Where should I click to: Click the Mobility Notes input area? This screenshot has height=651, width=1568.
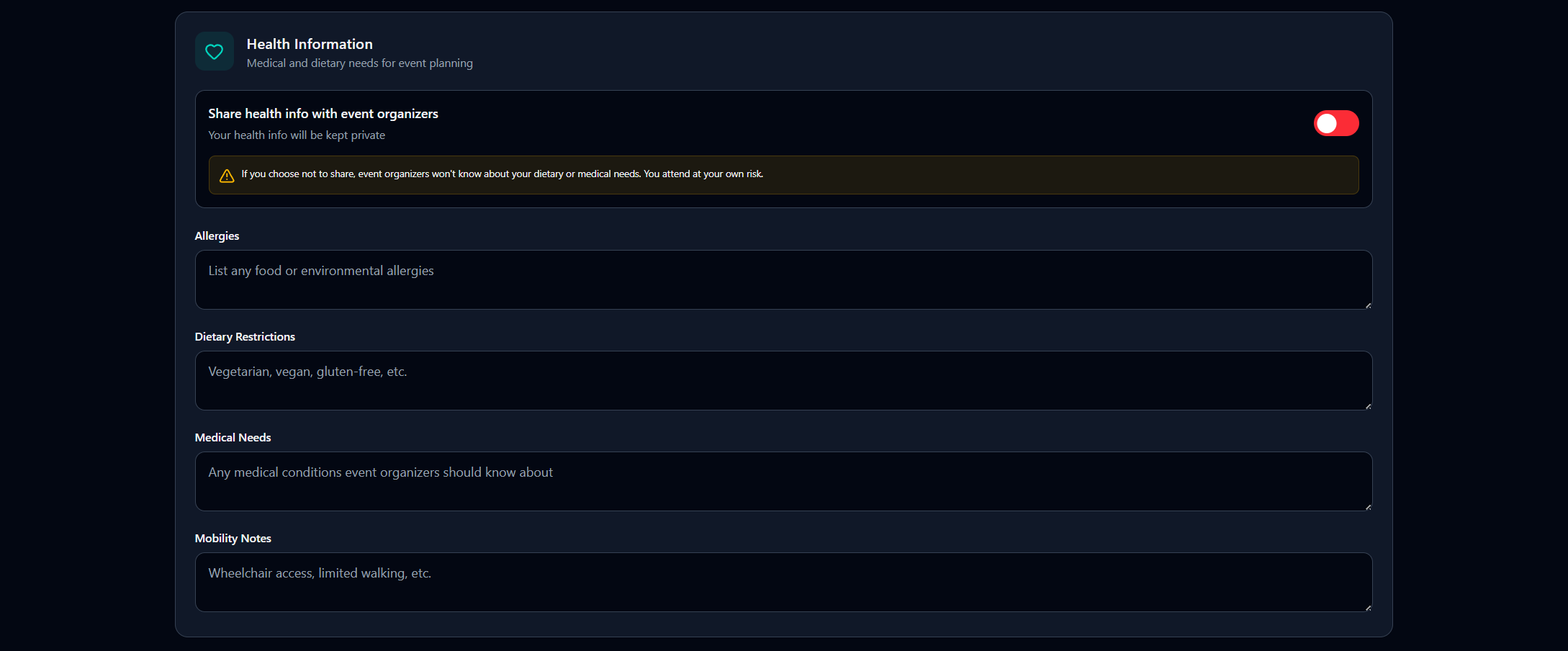[x=783, y=582]
